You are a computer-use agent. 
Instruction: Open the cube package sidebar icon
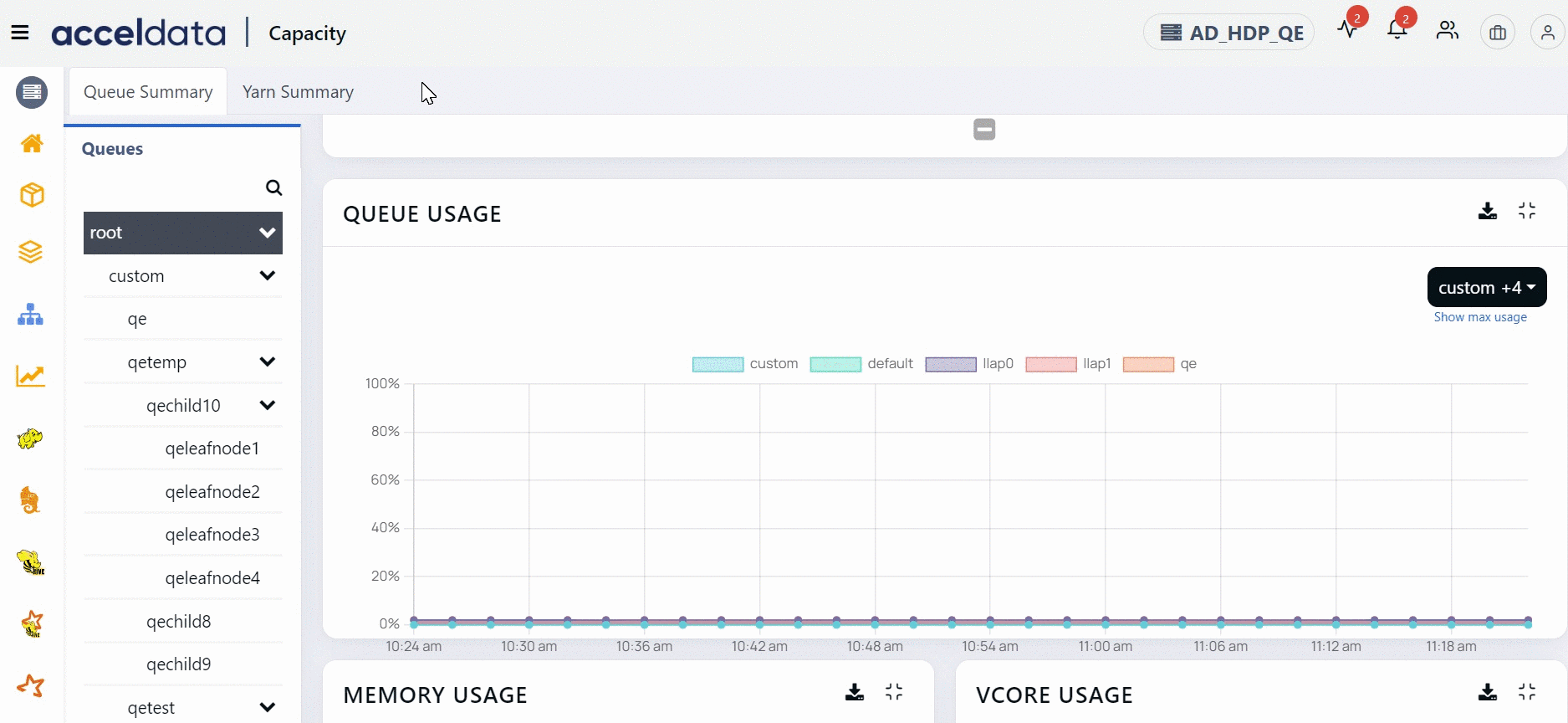pyautogui.click(x=32, y=195)
